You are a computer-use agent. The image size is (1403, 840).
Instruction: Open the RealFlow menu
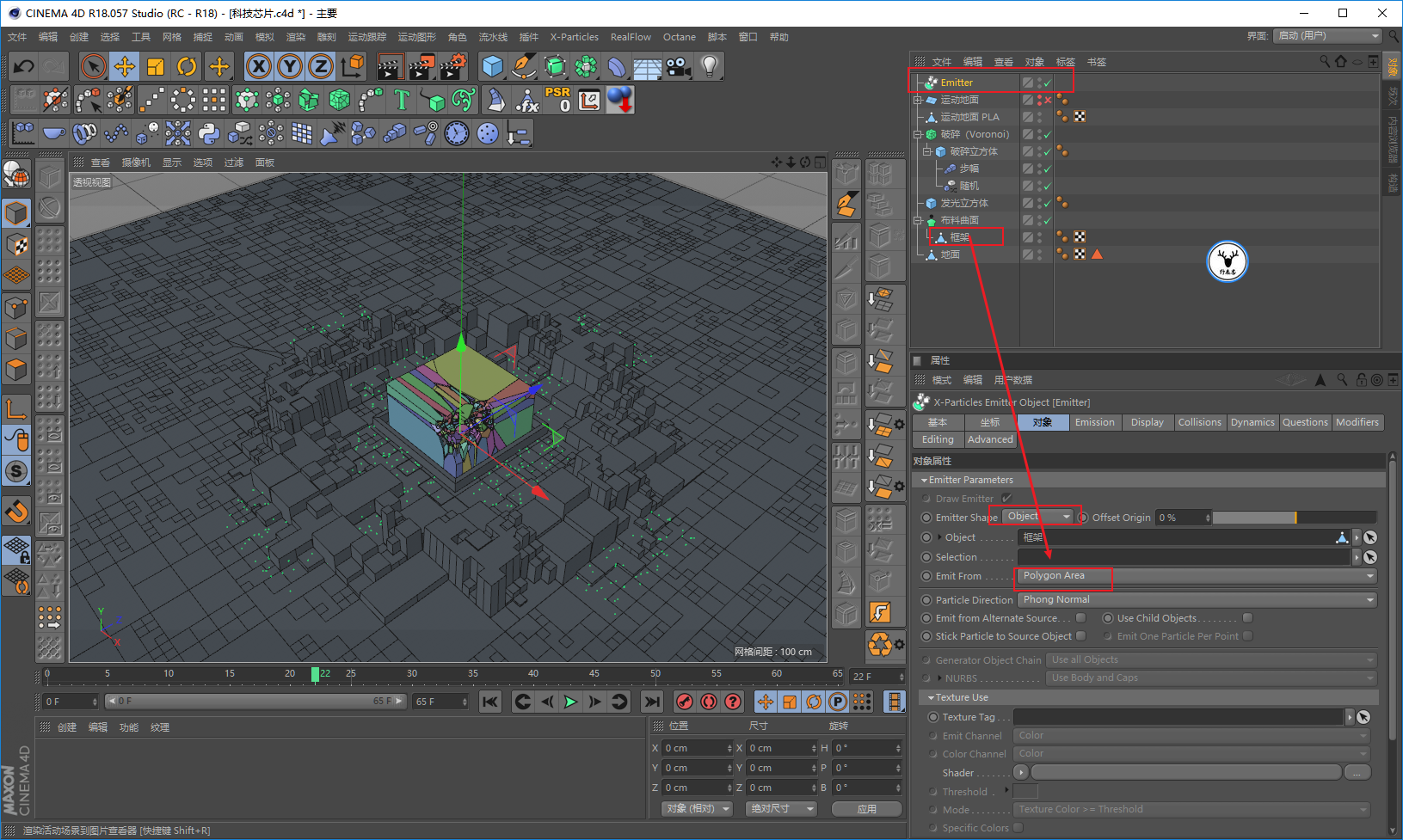point(631,37)
